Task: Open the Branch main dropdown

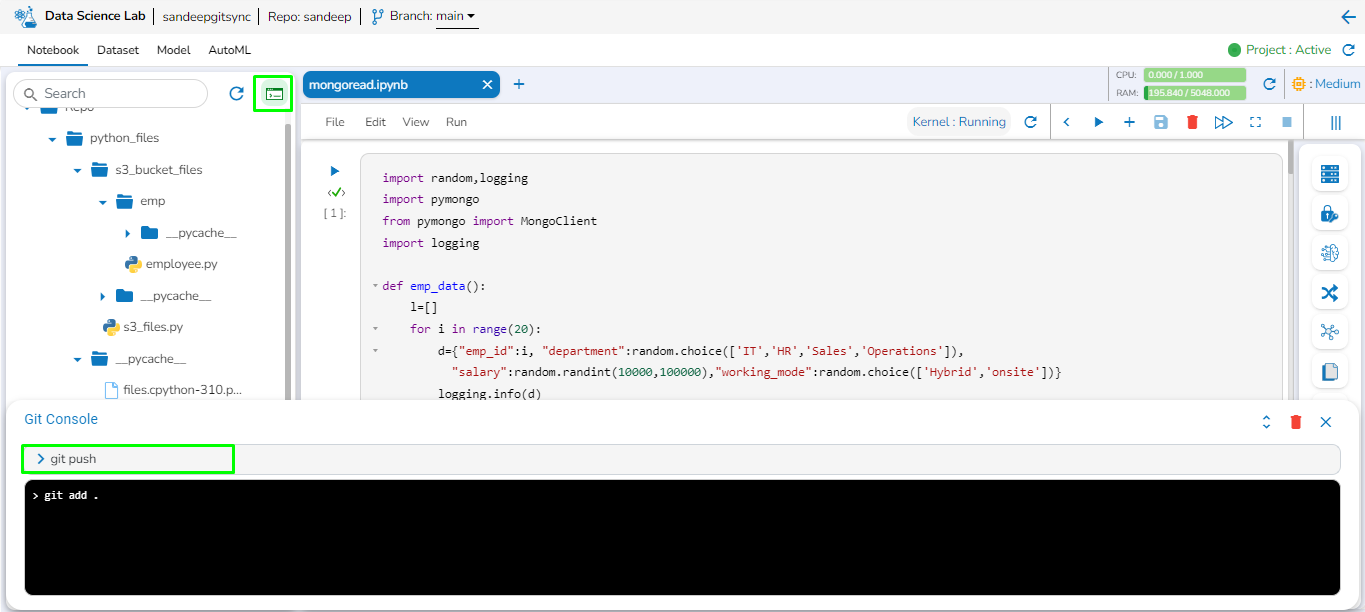Action: click(456, 17)
